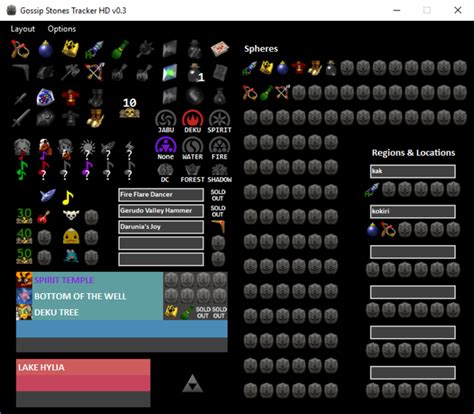Click SOLD OUT icon beside Fire Flare Dancer
The width and height of the screenshot is (474, 414).
[218, 195]
